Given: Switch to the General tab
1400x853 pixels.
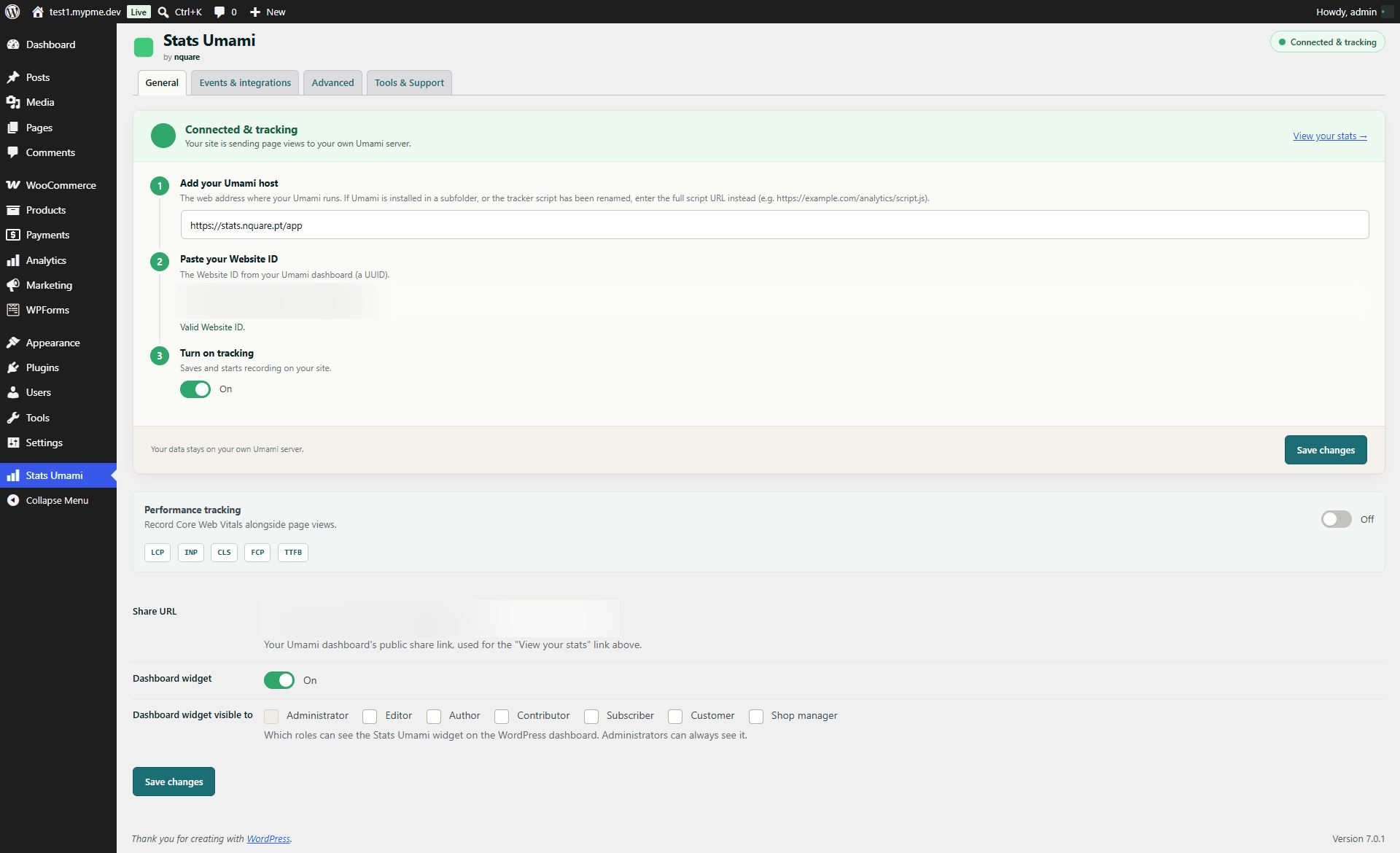Looking at the screenshot, I should 162,82.
